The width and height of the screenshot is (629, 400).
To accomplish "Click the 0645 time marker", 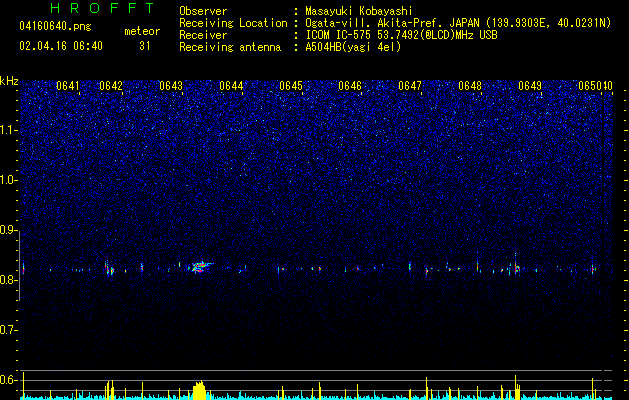I will [291, 86].
